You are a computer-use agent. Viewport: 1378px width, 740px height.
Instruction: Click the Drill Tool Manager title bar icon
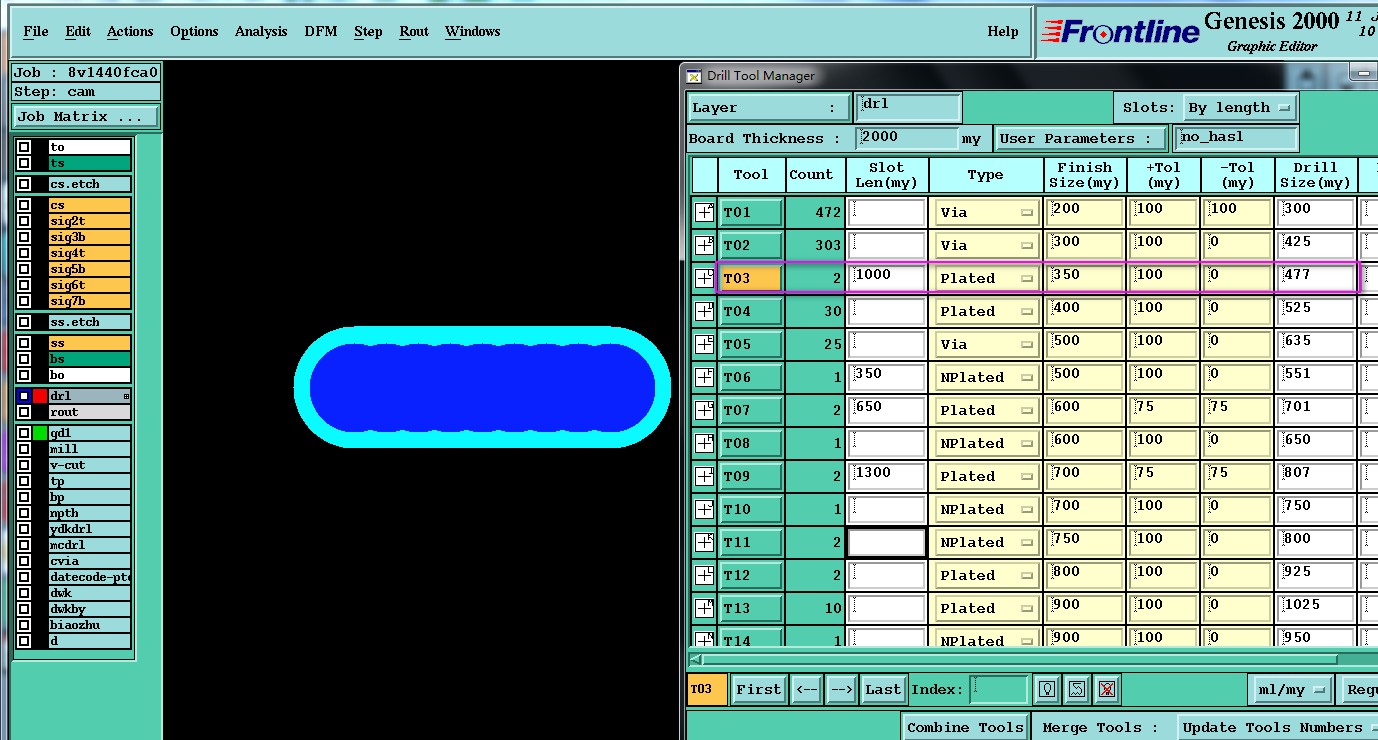pyautogui.click(x=694, y=76)
